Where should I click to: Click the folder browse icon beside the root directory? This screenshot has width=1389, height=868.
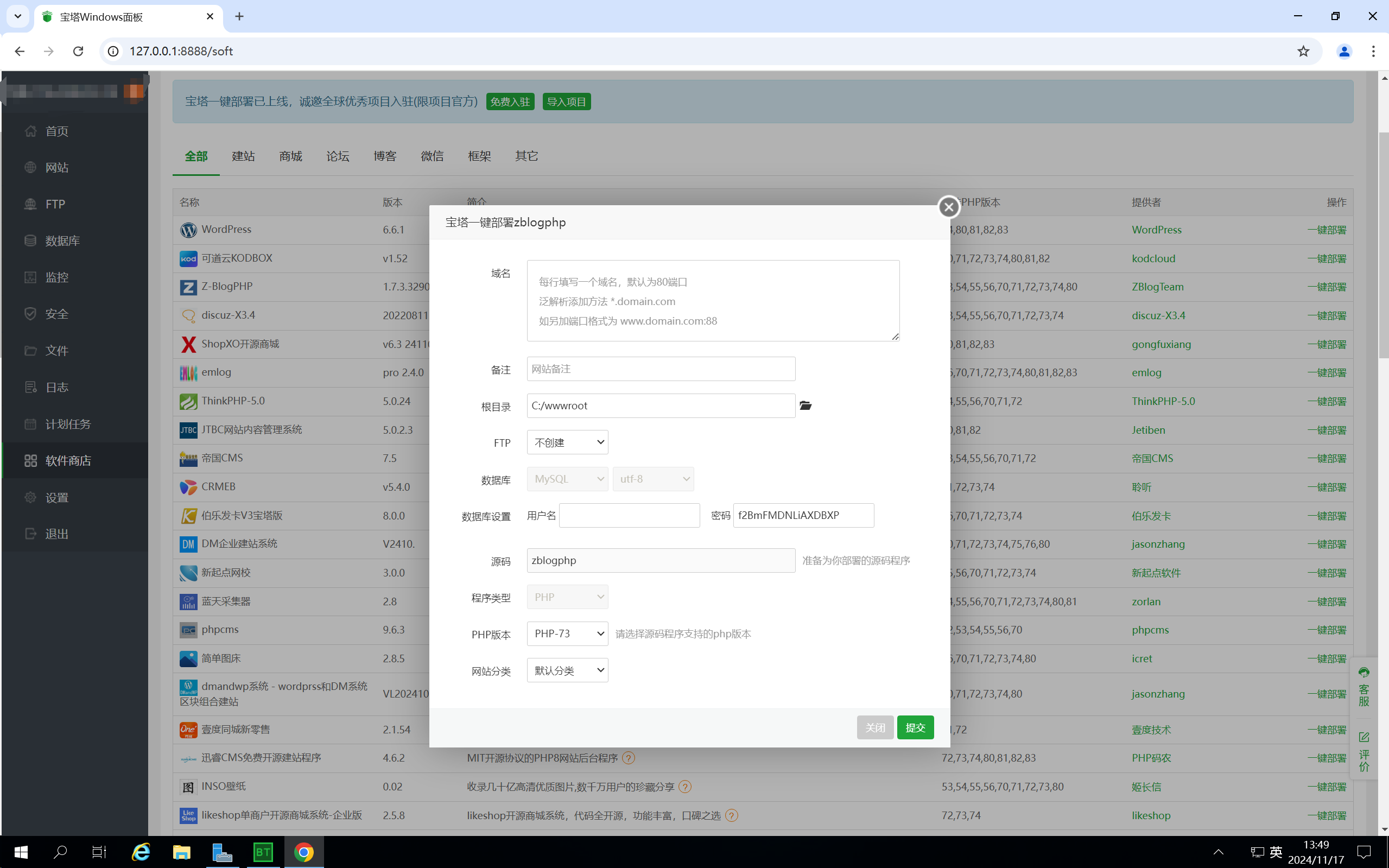806,406
